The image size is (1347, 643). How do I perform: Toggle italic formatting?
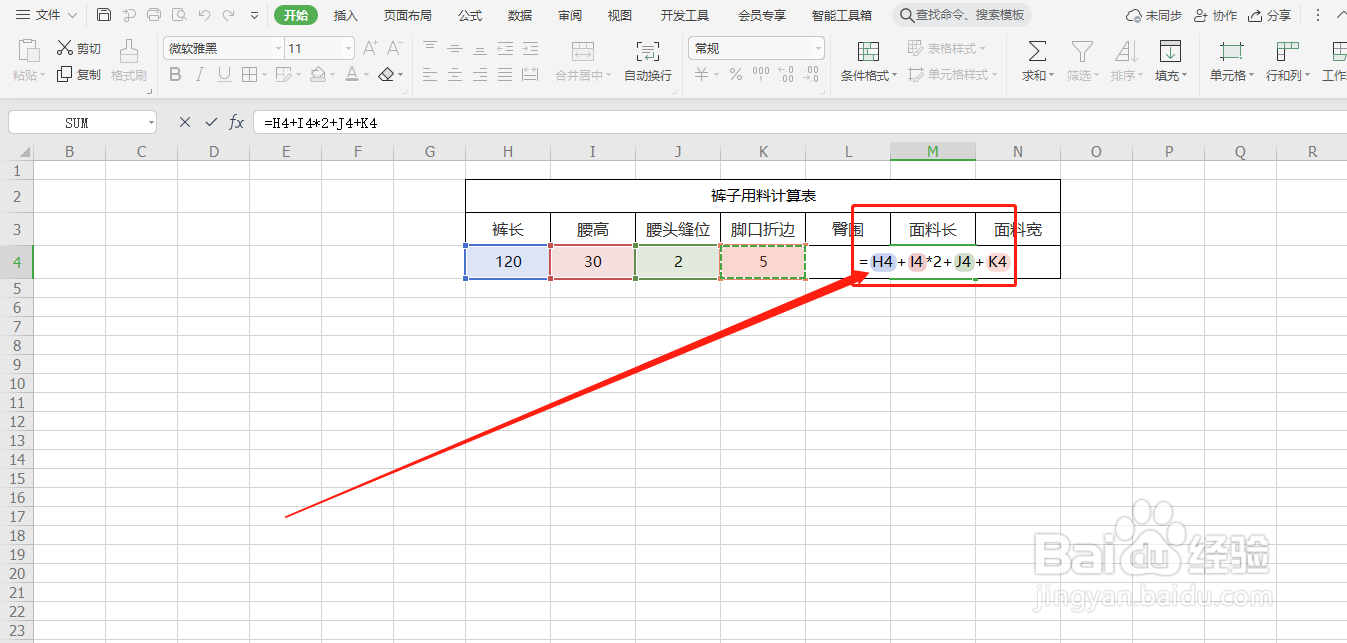pyautogui.click(x=199, y=74)
